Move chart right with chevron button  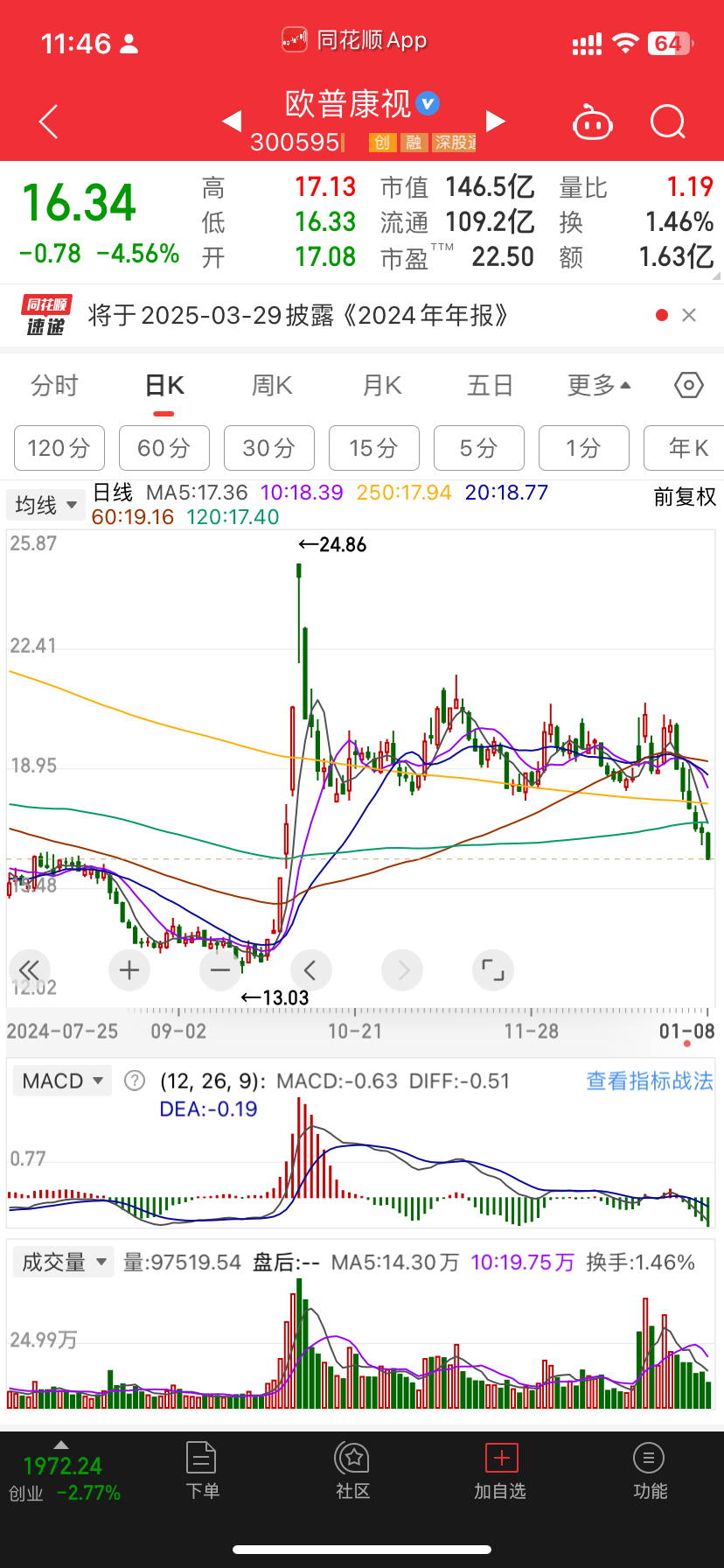click(x=402, y=969)
